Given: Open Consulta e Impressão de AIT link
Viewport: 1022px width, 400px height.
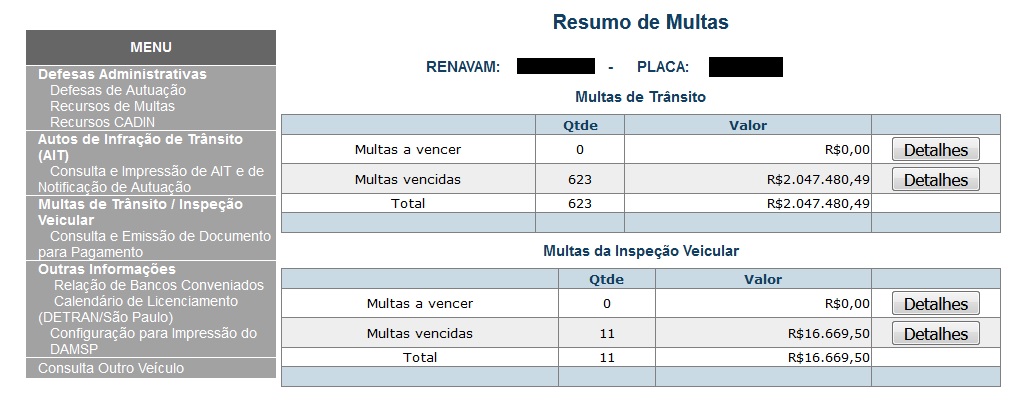Looking at the screenshot, I should click(x=156, y=171).
